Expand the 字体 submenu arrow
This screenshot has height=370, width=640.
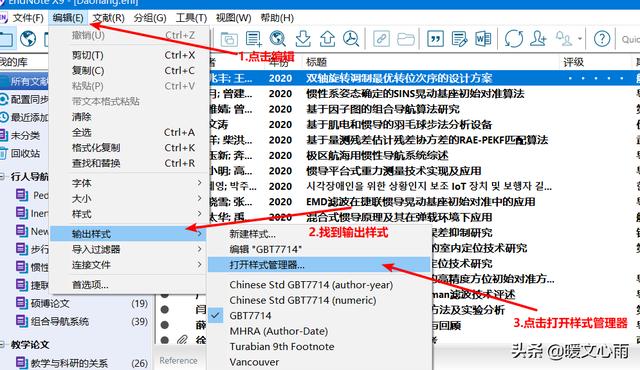(x=200, y=183)
